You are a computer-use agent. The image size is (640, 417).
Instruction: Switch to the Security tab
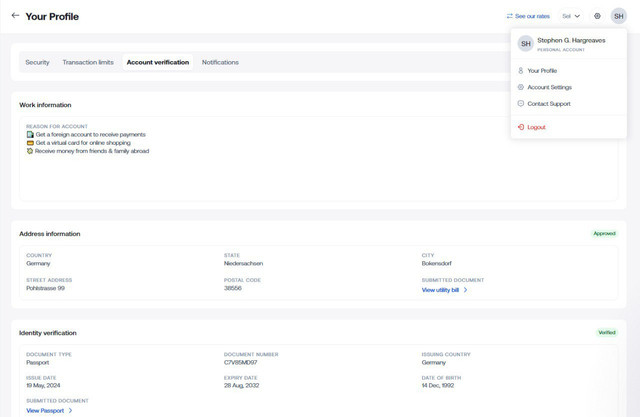[x=37, y=62]
